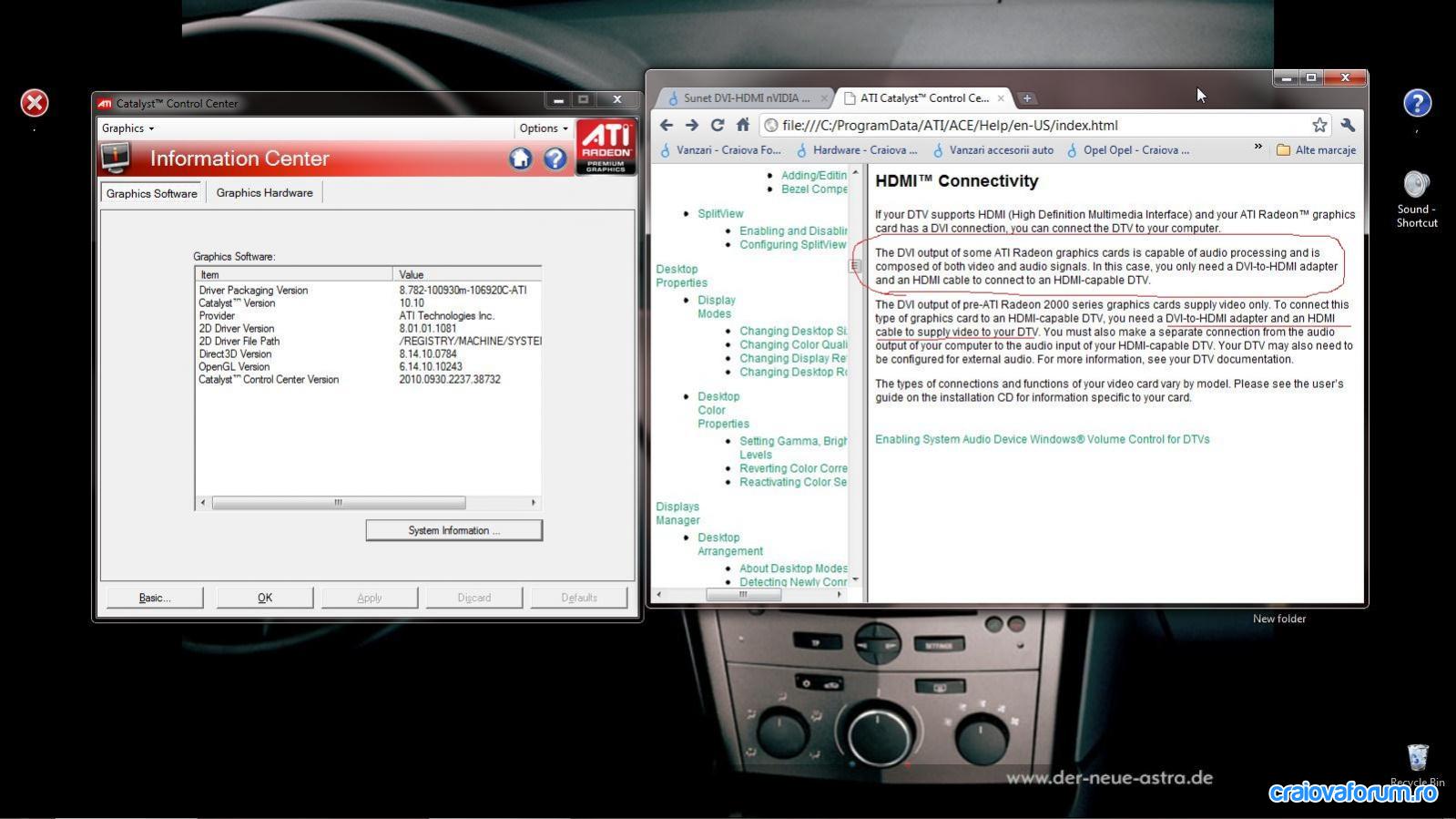Image resolution: width=1456 pixels, height=819 pixels.
Task: Click the Discard button
Action: 473,598
